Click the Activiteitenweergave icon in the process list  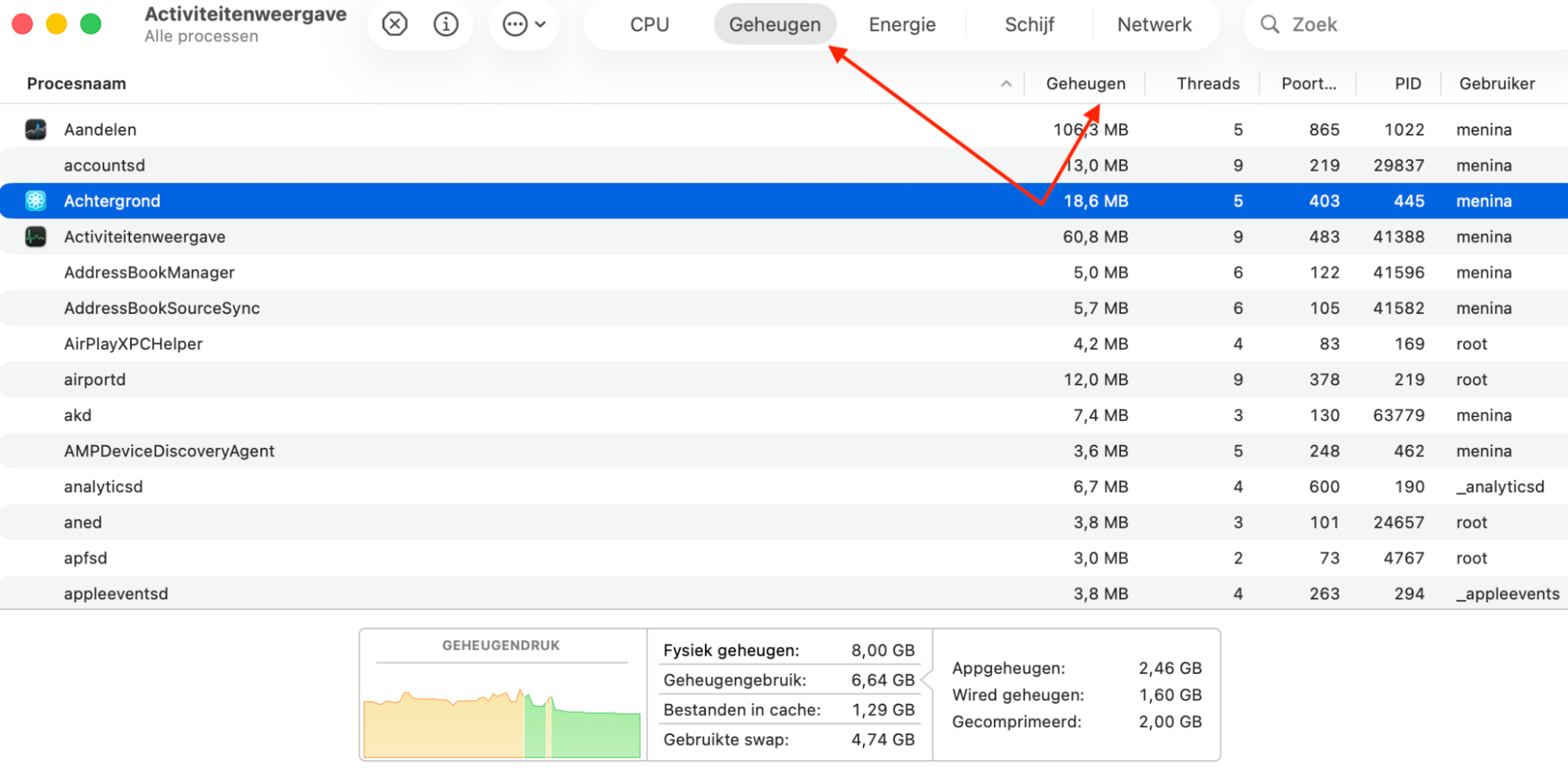35,236
